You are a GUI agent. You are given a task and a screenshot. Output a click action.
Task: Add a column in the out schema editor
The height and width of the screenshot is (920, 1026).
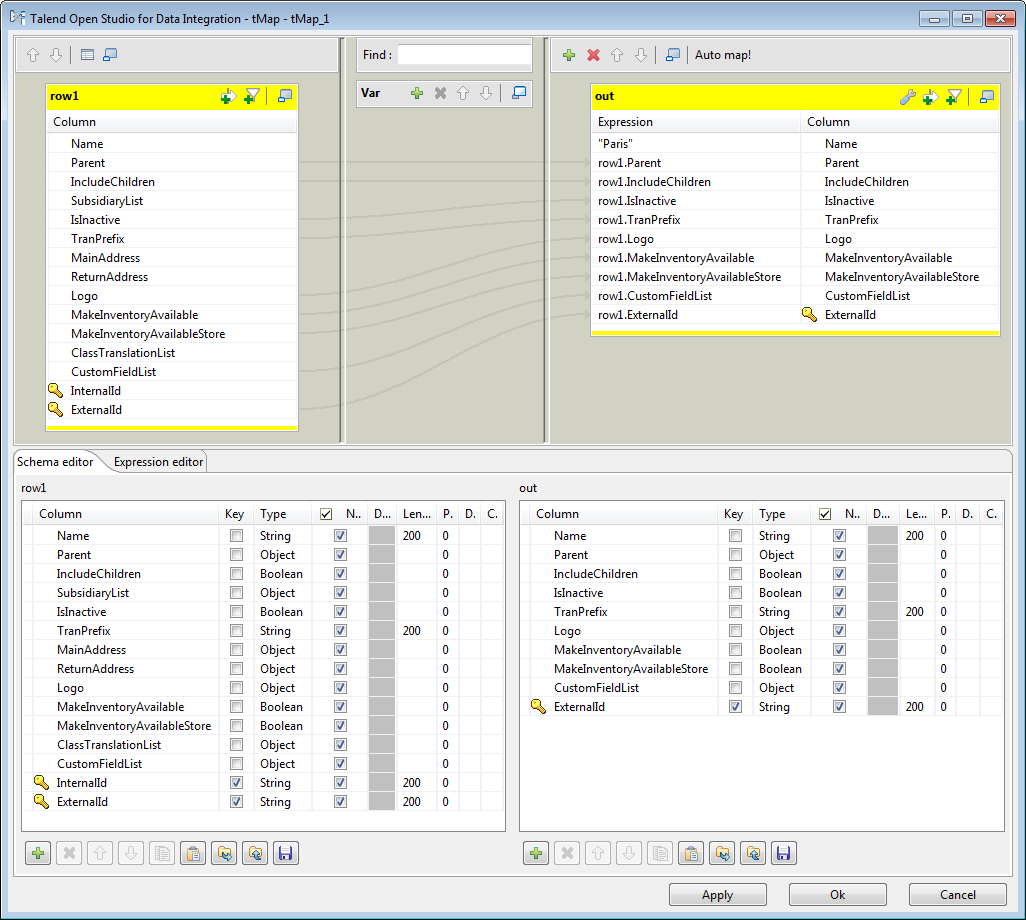pyautogui.click(x=536, y=852)
